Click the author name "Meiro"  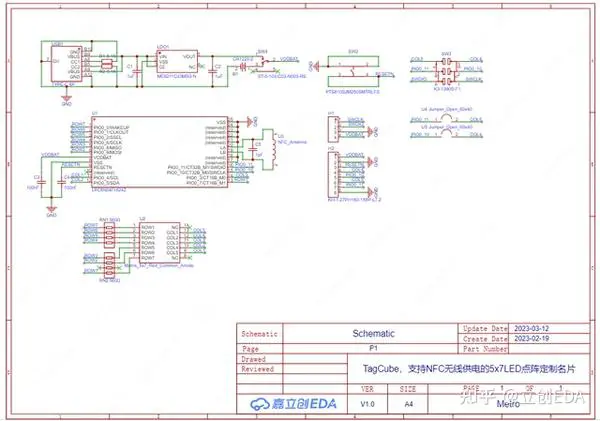pos(508,404)
